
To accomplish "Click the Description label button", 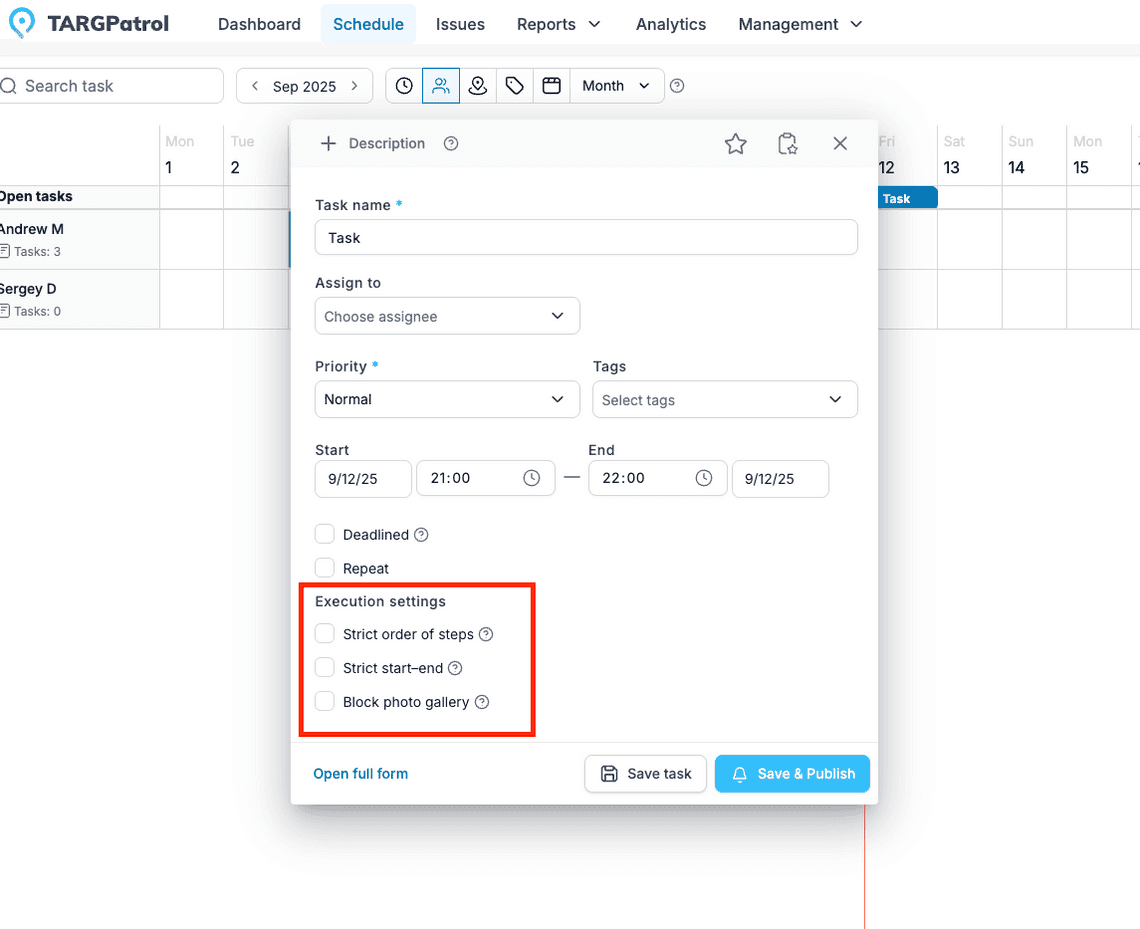I will [387, 143].
